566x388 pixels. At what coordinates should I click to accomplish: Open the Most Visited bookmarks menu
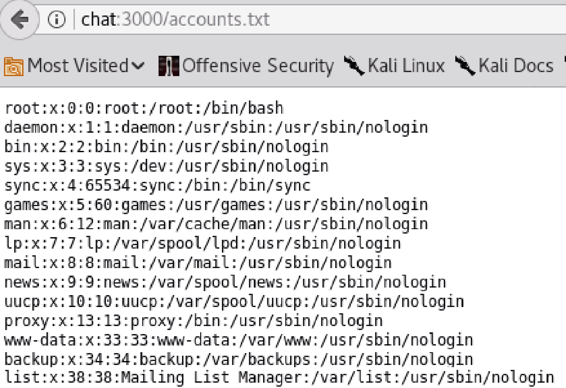(74, 66)
